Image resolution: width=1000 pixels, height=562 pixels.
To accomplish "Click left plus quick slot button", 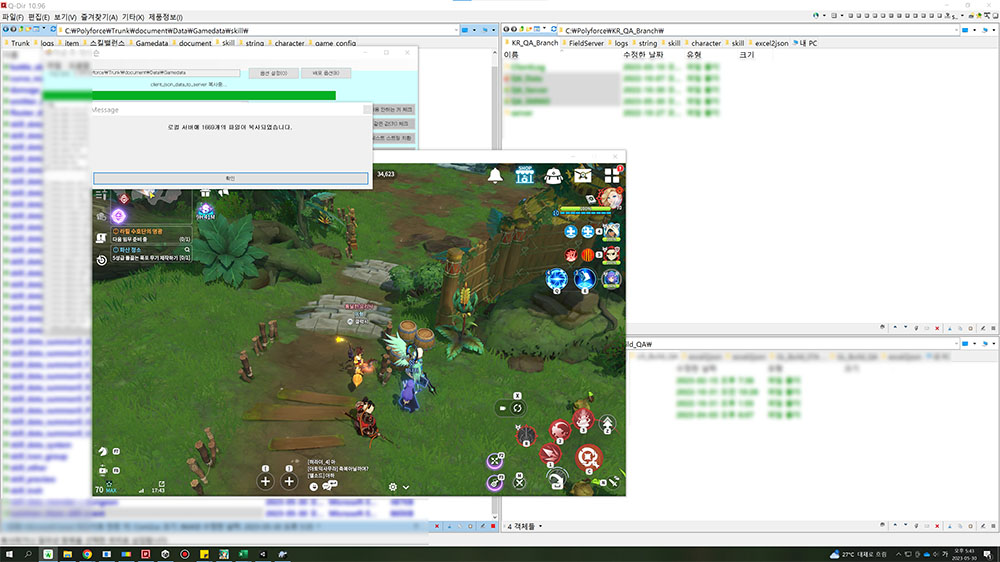I will [x=265, y=482].
